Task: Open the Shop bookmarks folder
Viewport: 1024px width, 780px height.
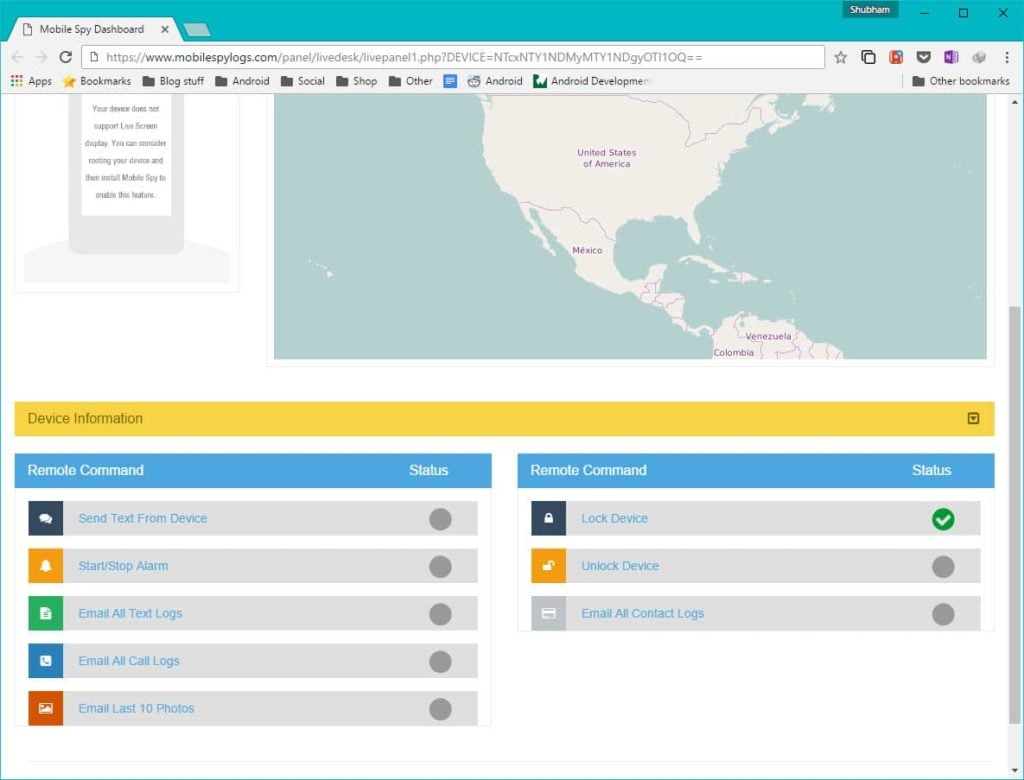Action: click(x=357, y=81)
